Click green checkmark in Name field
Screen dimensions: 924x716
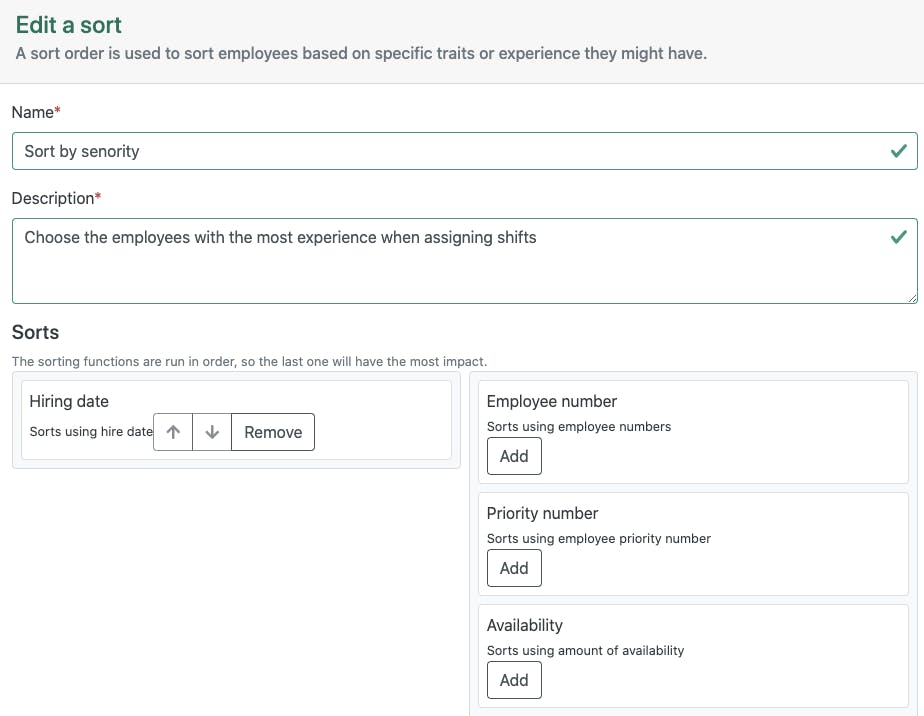tap(898, 151)
